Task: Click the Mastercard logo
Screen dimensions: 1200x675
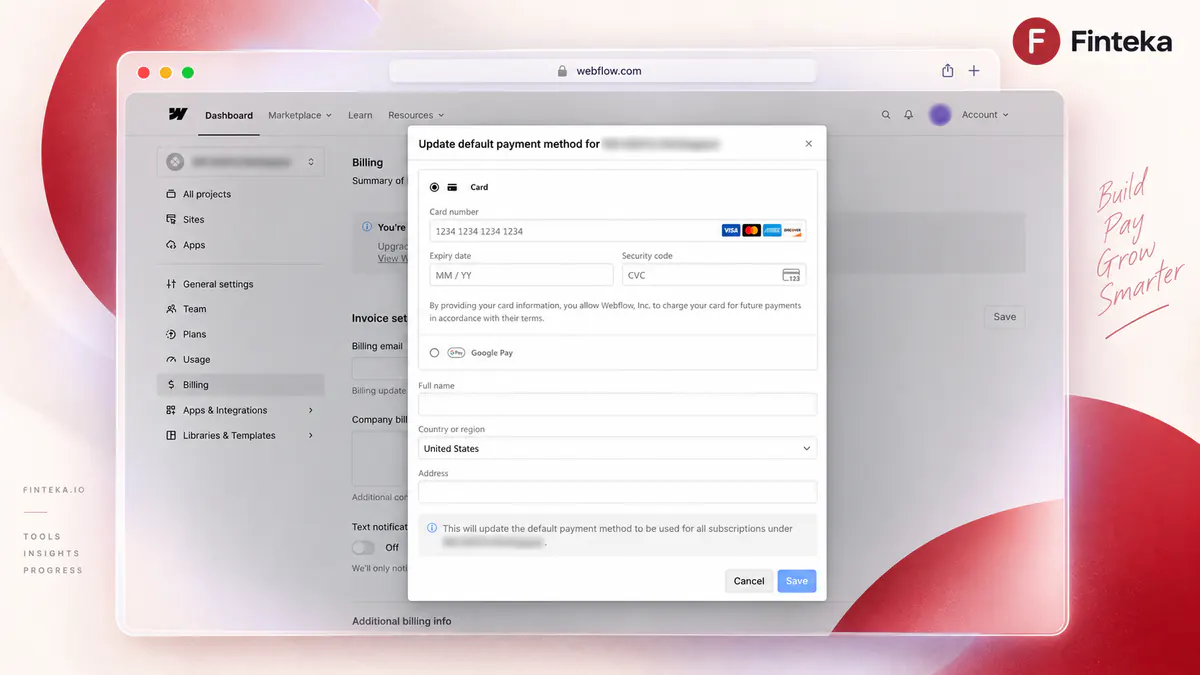Action: click(x=752, y=230)
